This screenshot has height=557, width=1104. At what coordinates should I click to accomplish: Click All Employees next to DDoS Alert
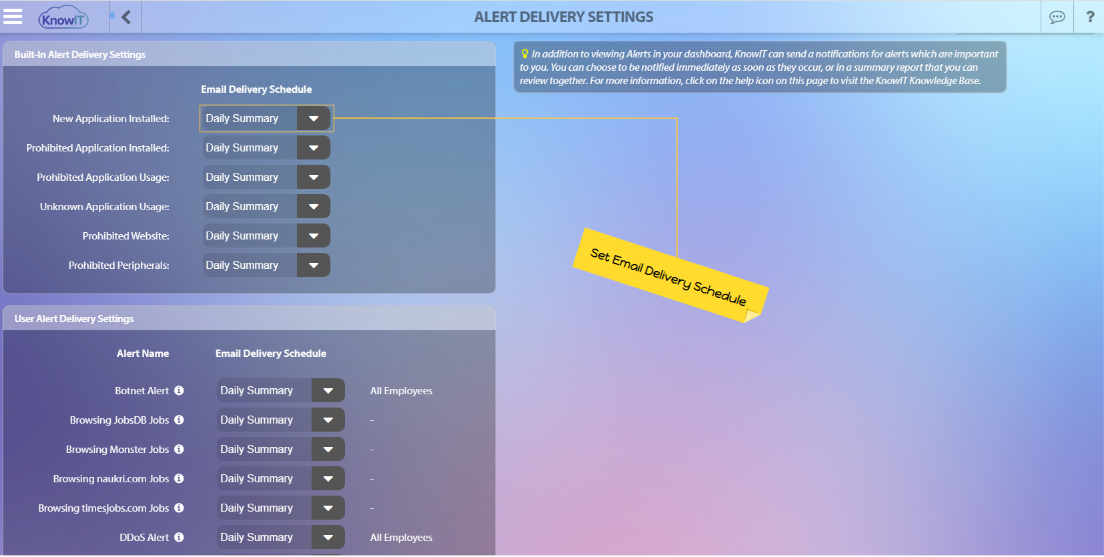click(401, 537)
